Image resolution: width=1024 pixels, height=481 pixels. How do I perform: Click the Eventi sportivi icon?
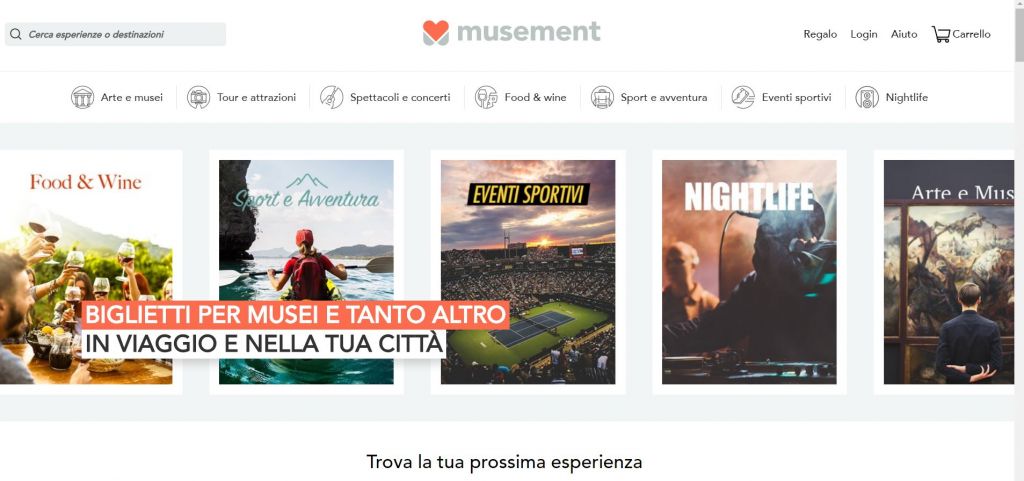click(743, 97)
